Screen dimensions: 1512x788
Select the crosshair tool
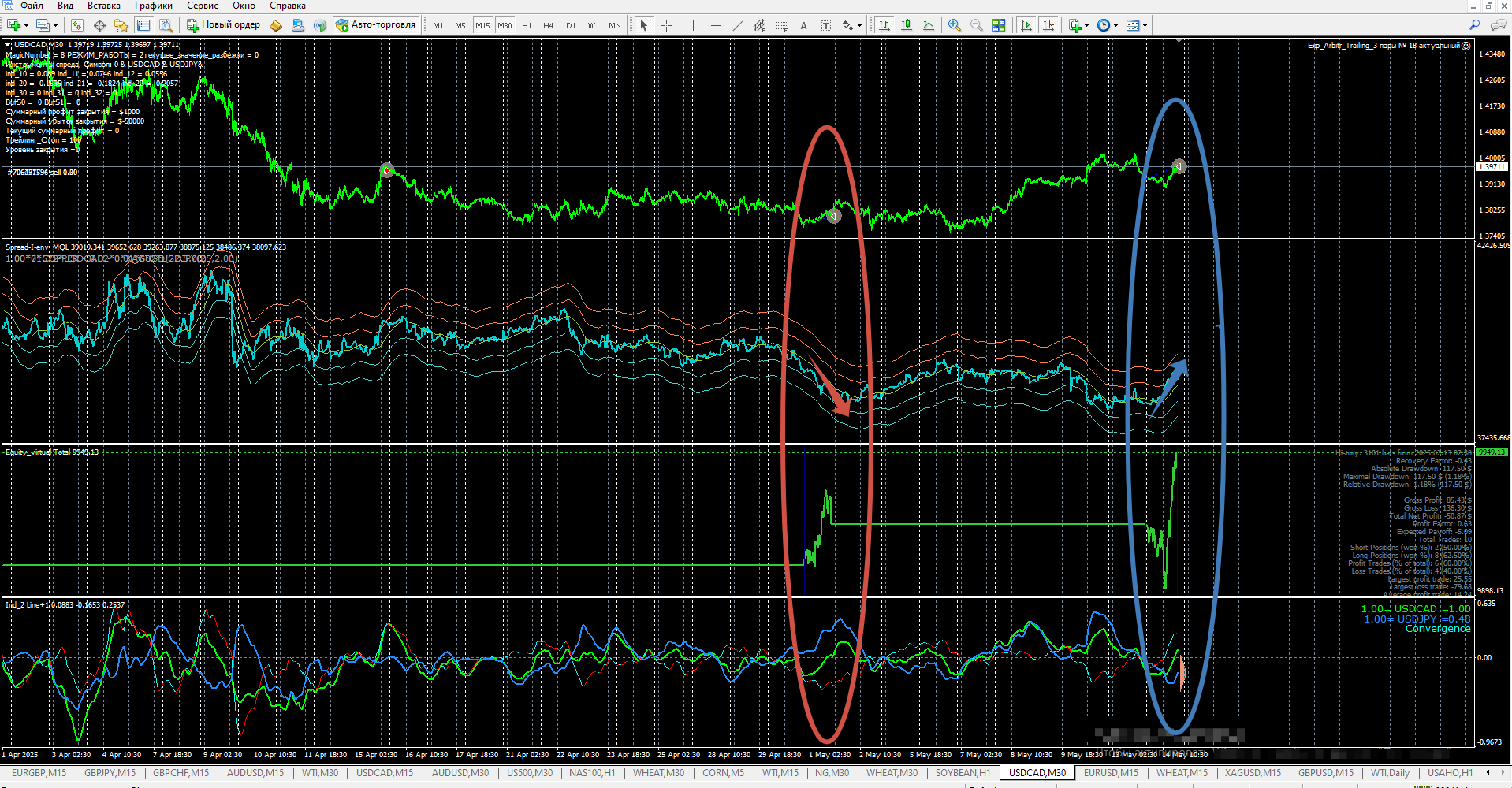666,25
